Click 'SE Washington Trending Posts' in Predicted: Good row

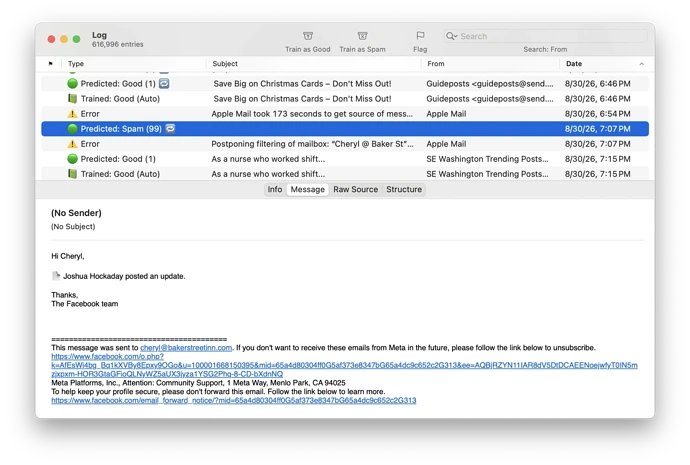click(487, 159)
